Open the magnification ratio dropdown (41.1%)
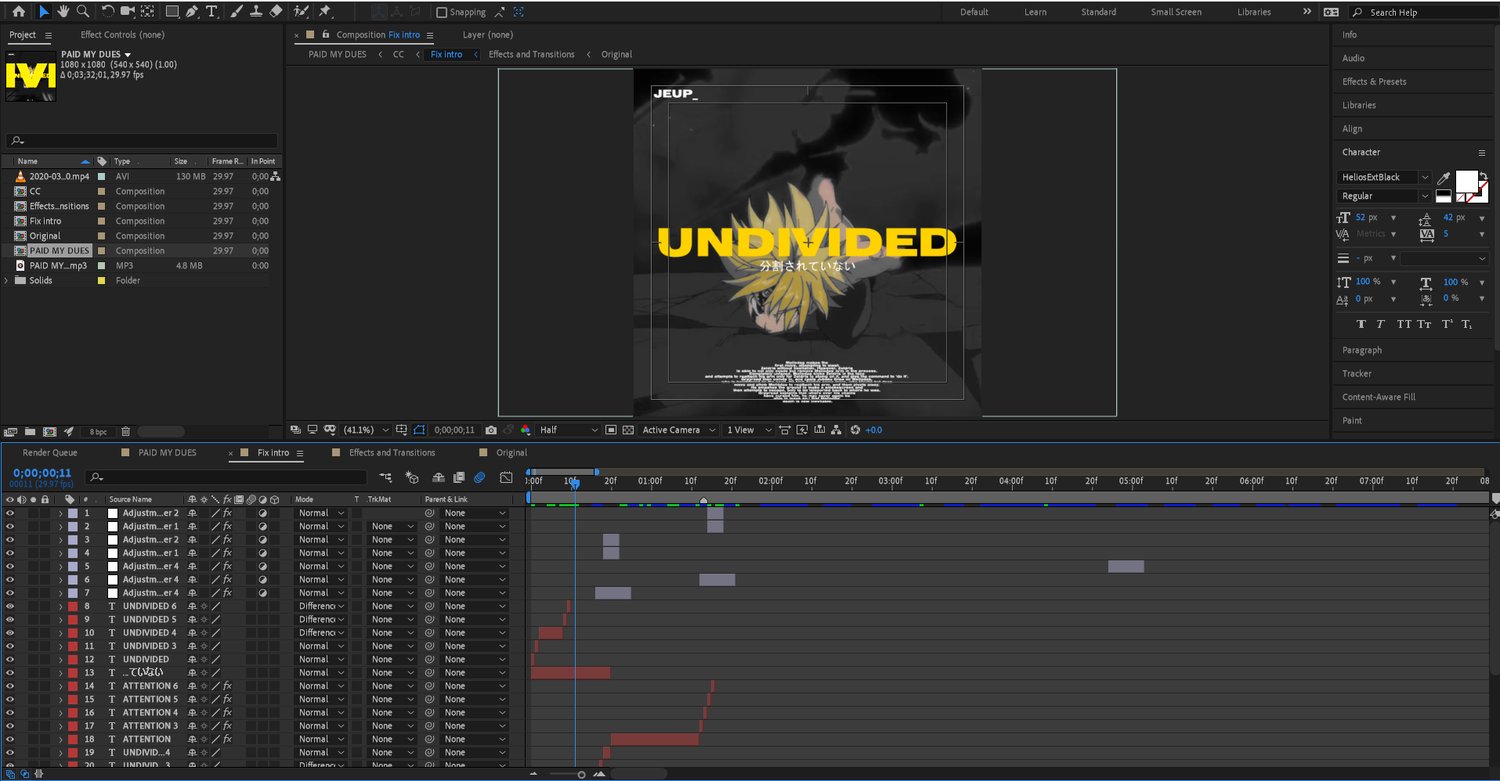 (x=365, y=430)
